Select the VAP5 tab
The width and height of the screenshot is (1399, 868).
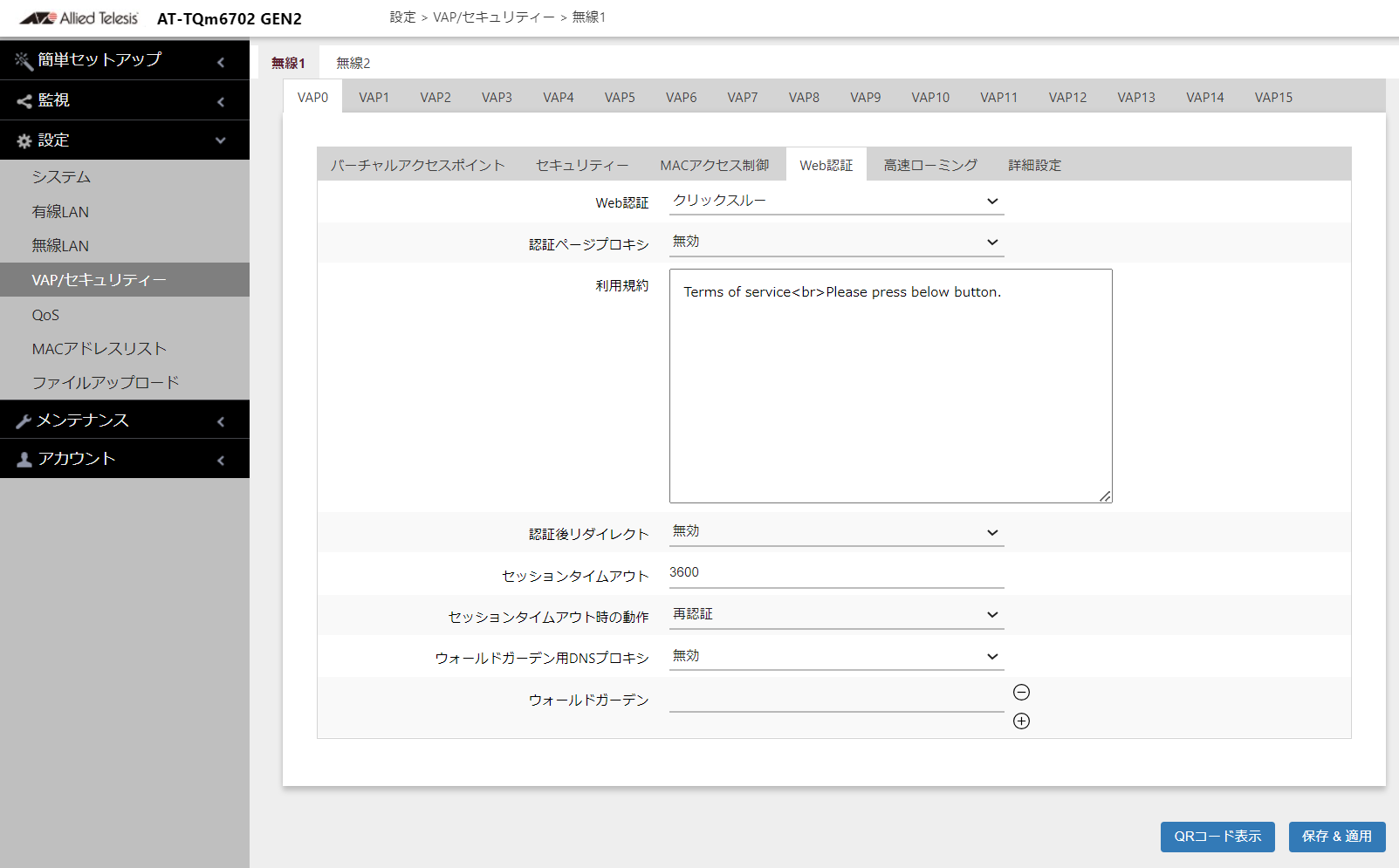click(620, 97)
